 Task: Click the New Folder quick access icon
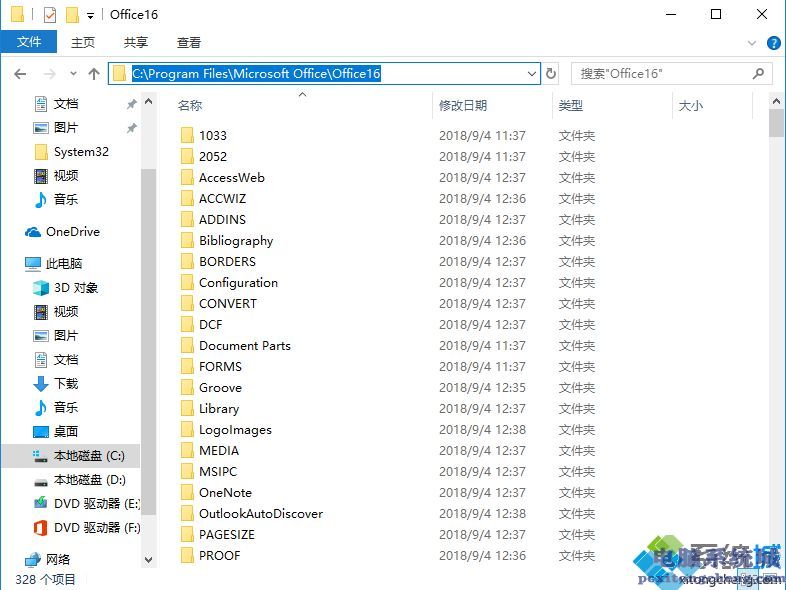73,15
